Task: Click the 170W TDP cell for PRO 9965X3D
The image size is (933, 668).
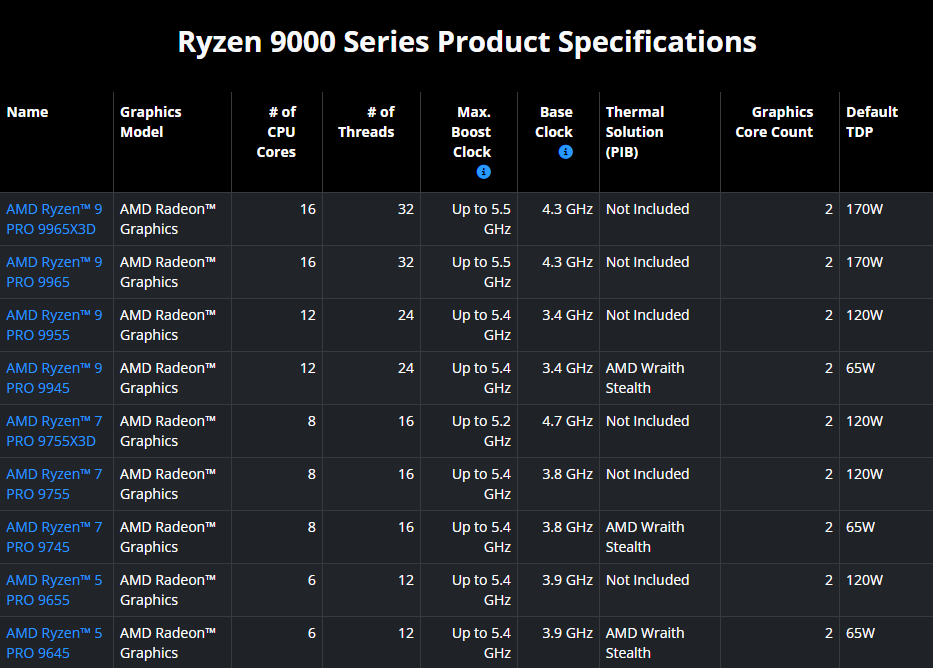Action: click(865, 209)
